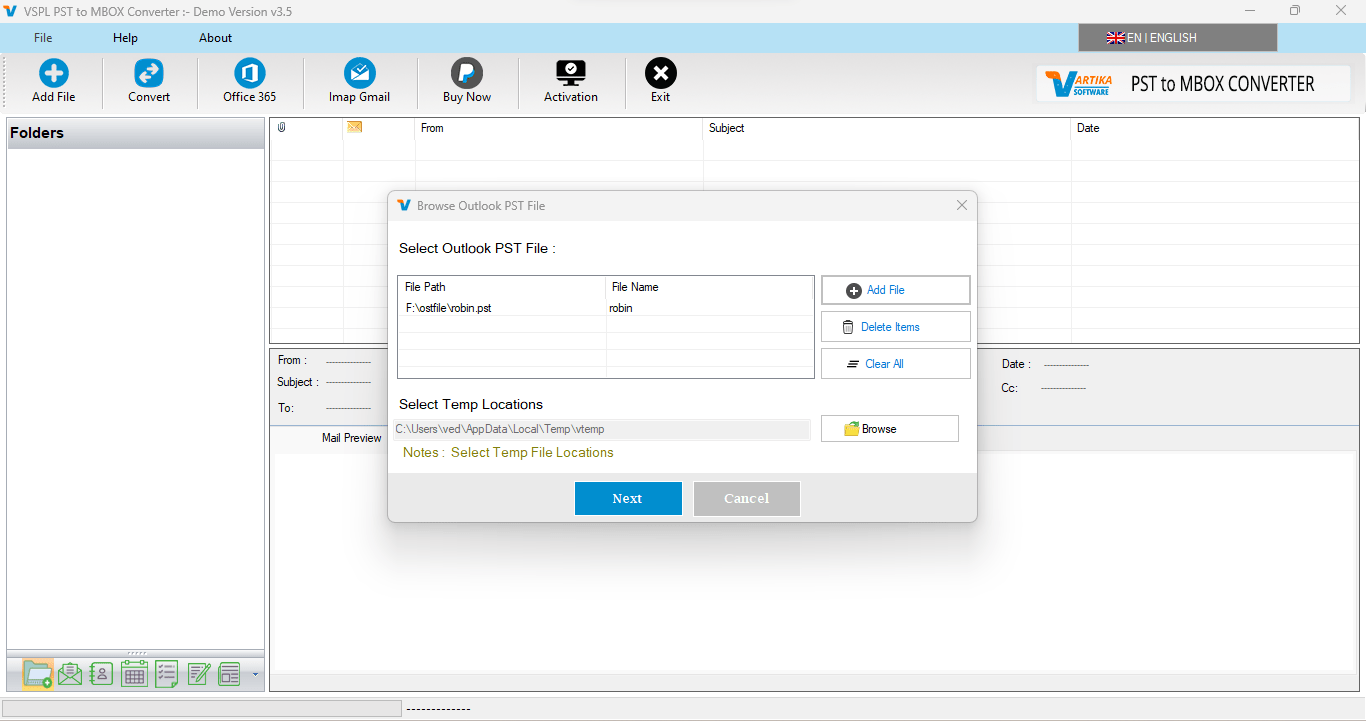Open the EN | ENGLISH language selector

point(1177,38)
